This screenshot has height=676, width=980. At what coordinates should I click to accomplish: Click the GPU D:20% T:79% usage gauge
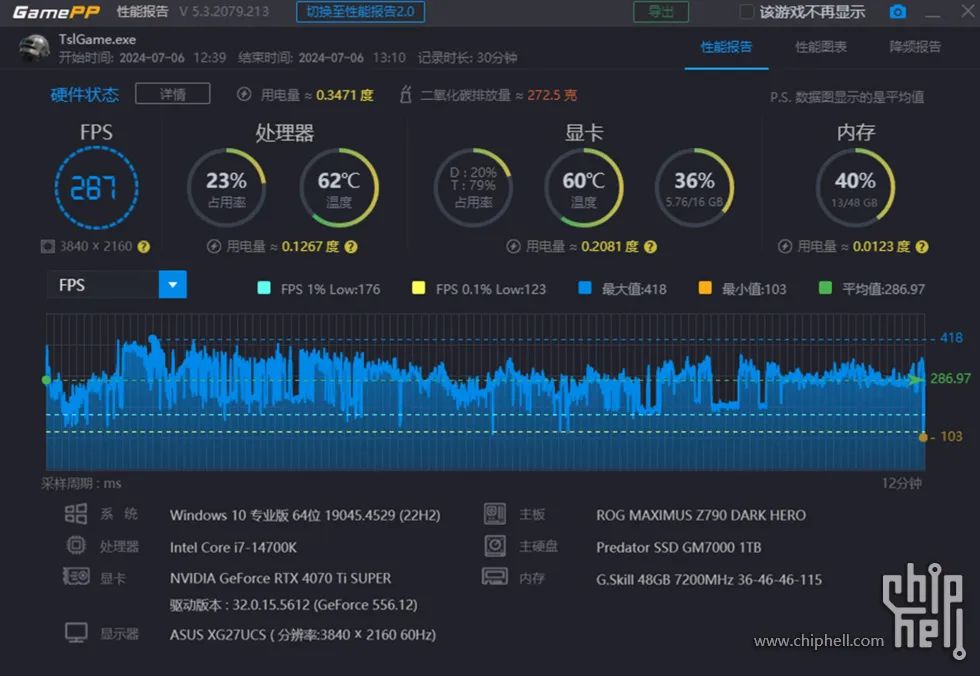click(473, 187)
